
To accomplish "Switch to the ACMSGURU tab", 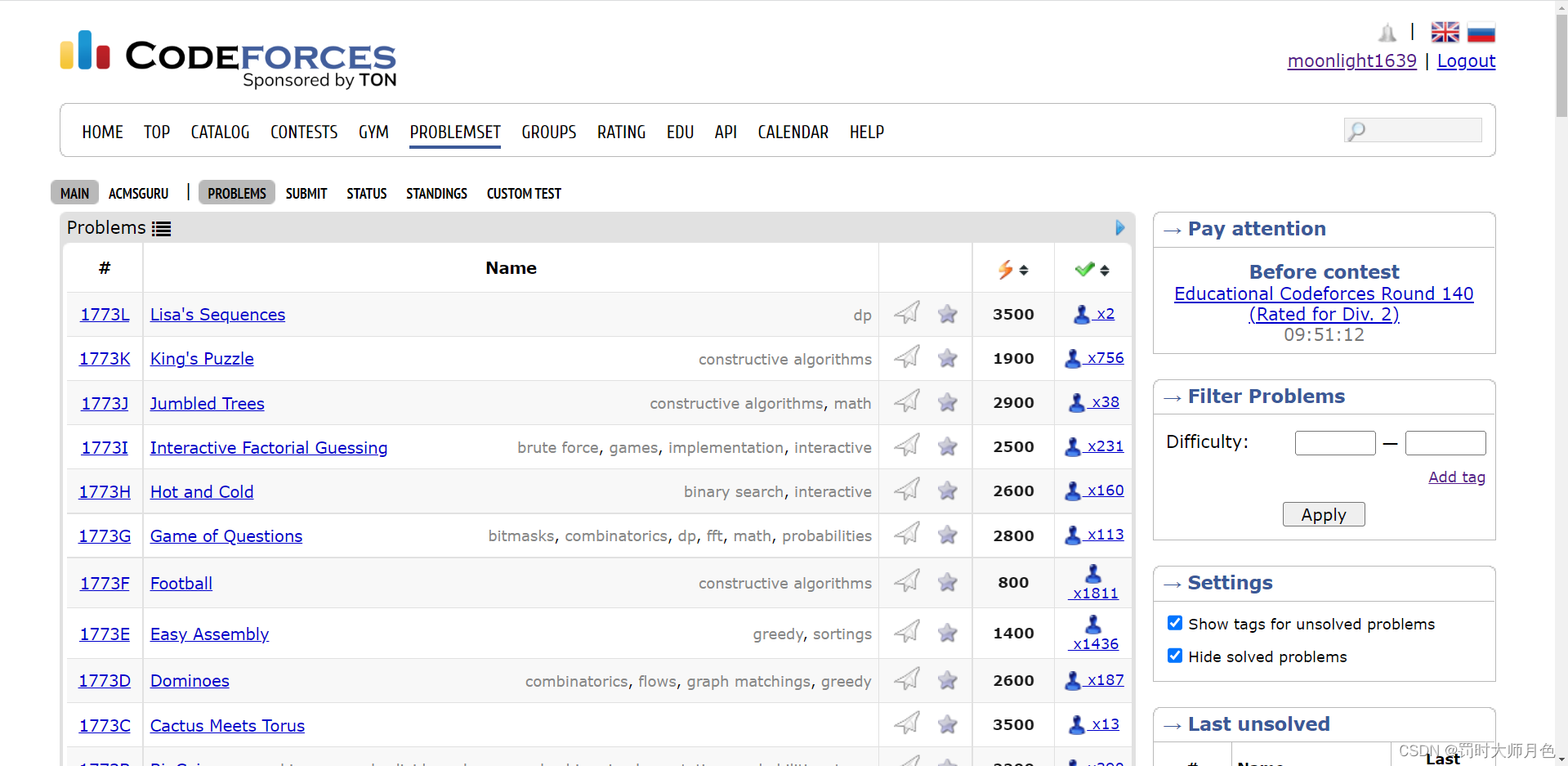I will click(x=138, y=194).
